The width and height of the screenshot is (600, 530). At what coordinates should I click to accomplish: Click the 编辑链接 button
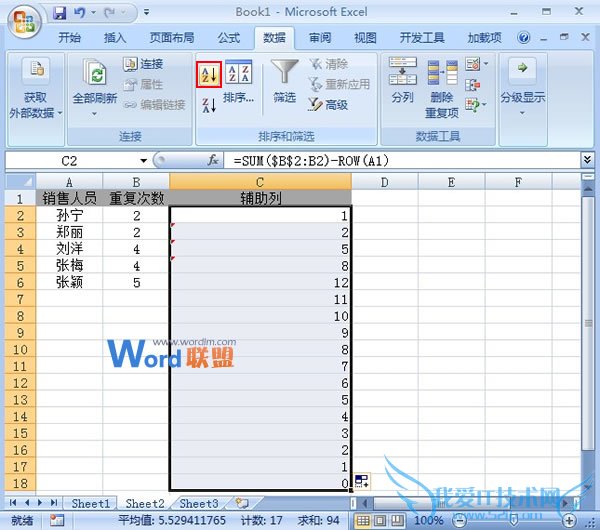tap(154, 104)
